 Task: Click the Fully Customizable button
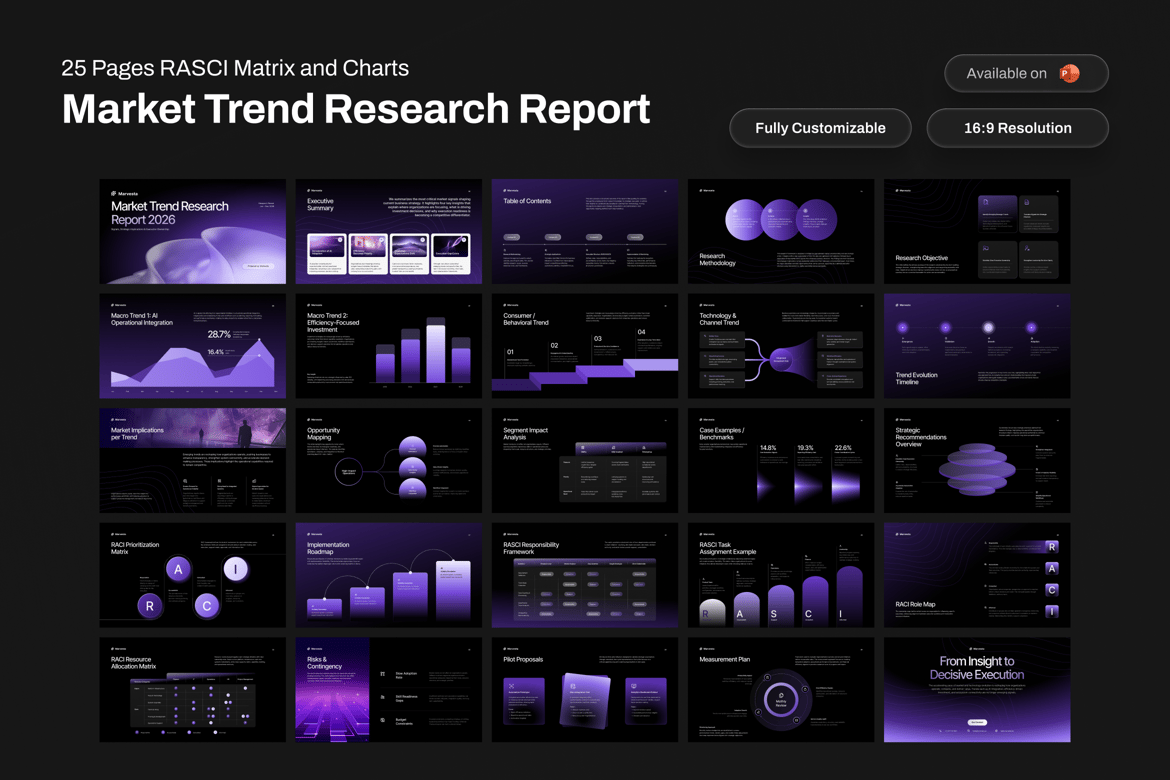(x=820, y=128)
